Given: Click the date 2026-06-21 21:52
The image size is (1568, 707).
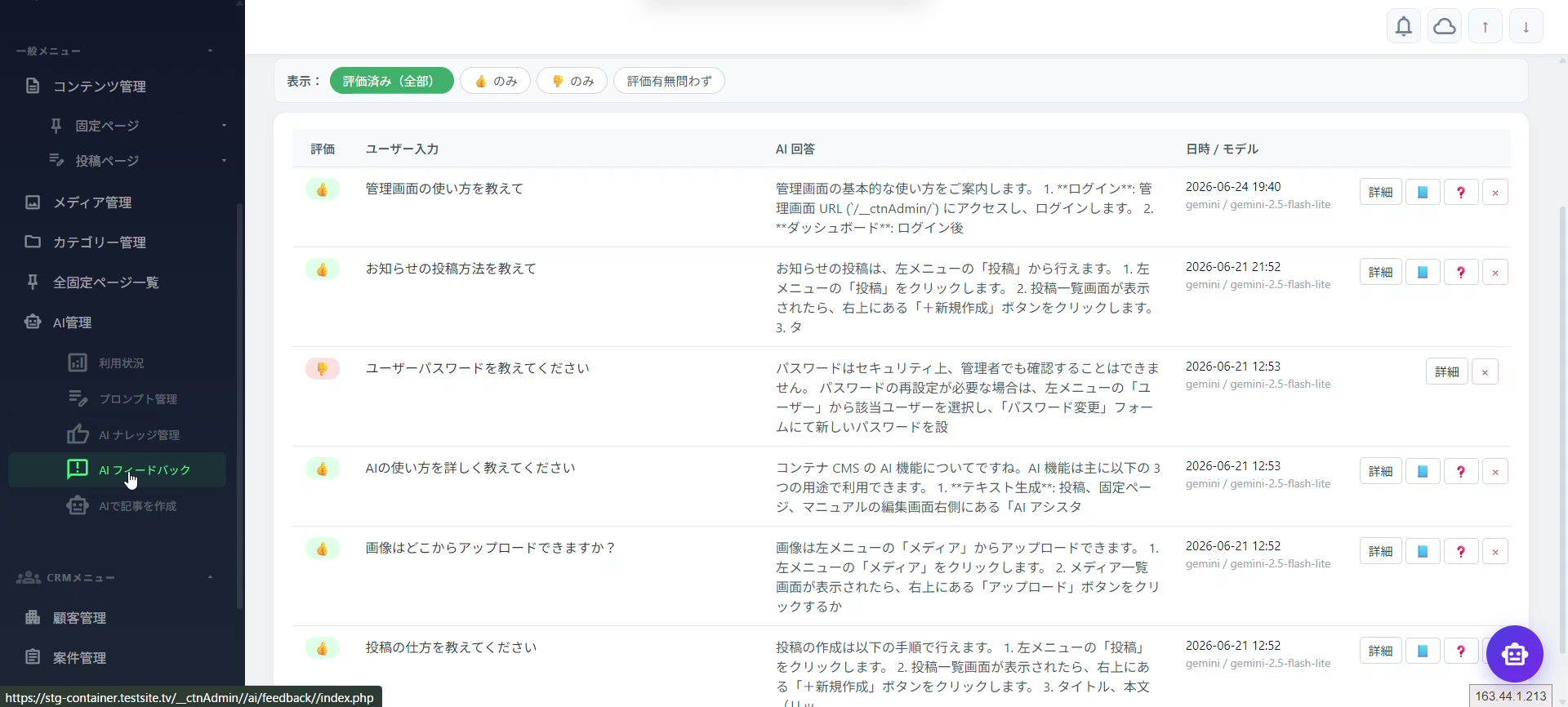Looking at the screenshot, I should pos(1233,266).
